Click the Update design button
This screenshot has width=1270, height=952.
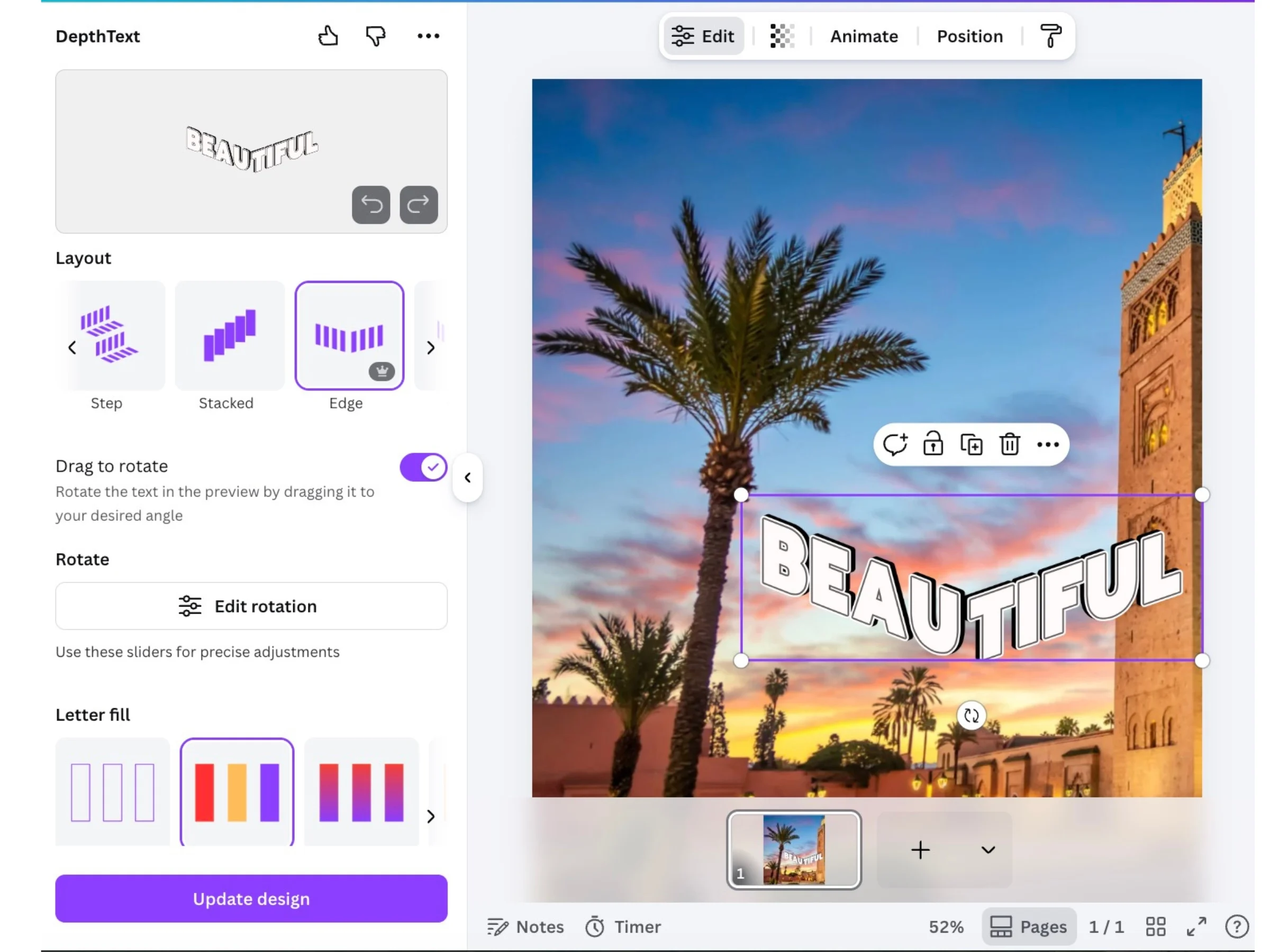pyautogui.click(x=251, y=898)
